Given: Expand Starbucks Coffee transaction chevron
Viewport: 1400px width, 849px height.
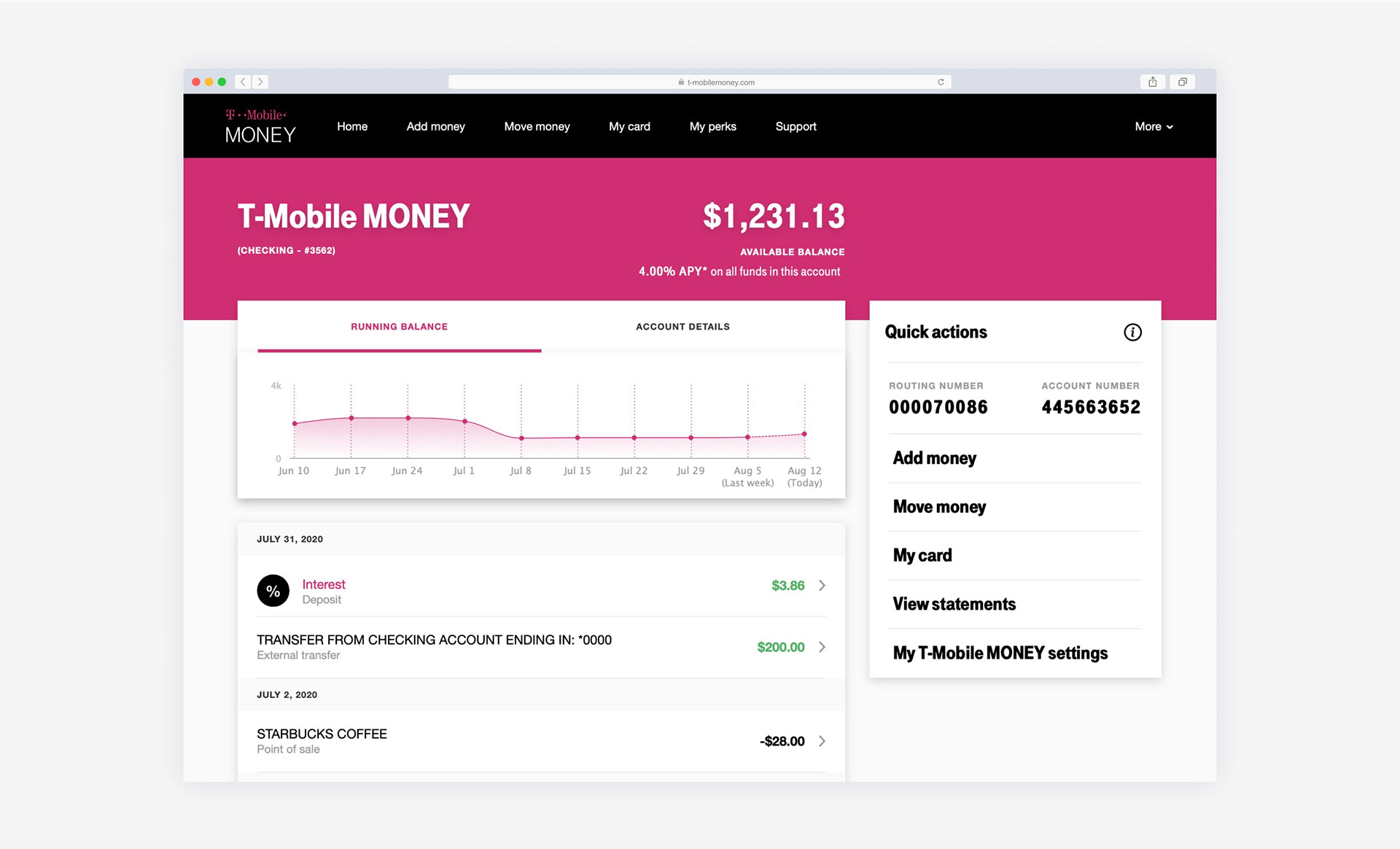Looking at the screenshot, I should tap(822, 741).
